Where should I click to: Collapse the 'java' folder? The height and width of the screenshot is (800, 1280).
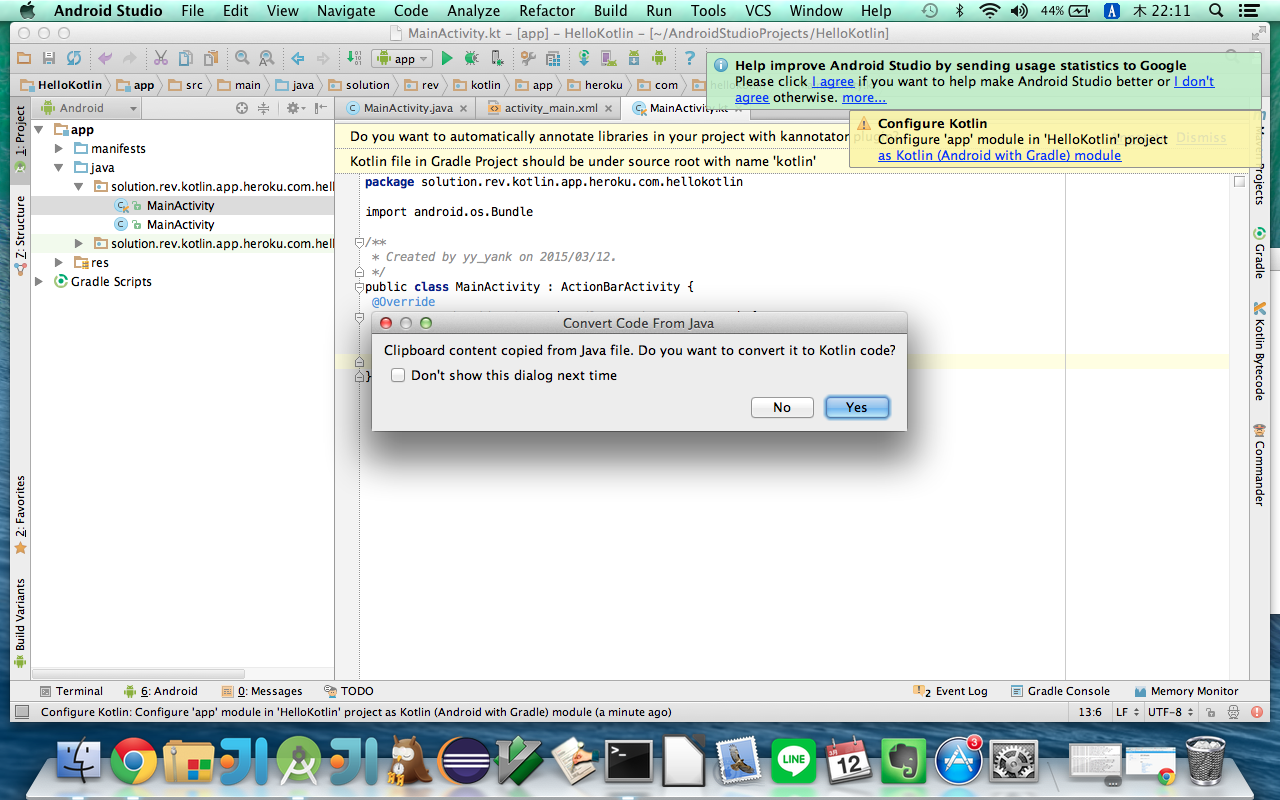pyautogui.click(x=59, y=168)
